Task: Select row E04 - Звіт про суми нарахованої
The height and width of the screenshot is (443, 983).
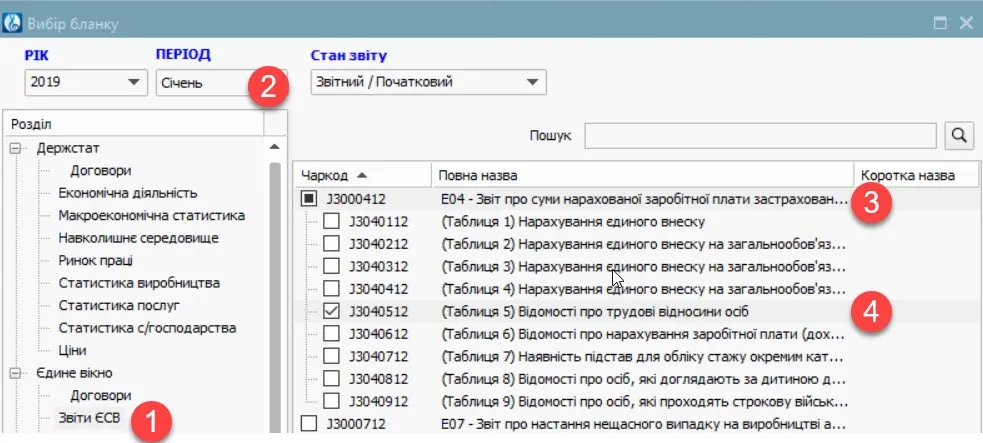Action: 636,199
